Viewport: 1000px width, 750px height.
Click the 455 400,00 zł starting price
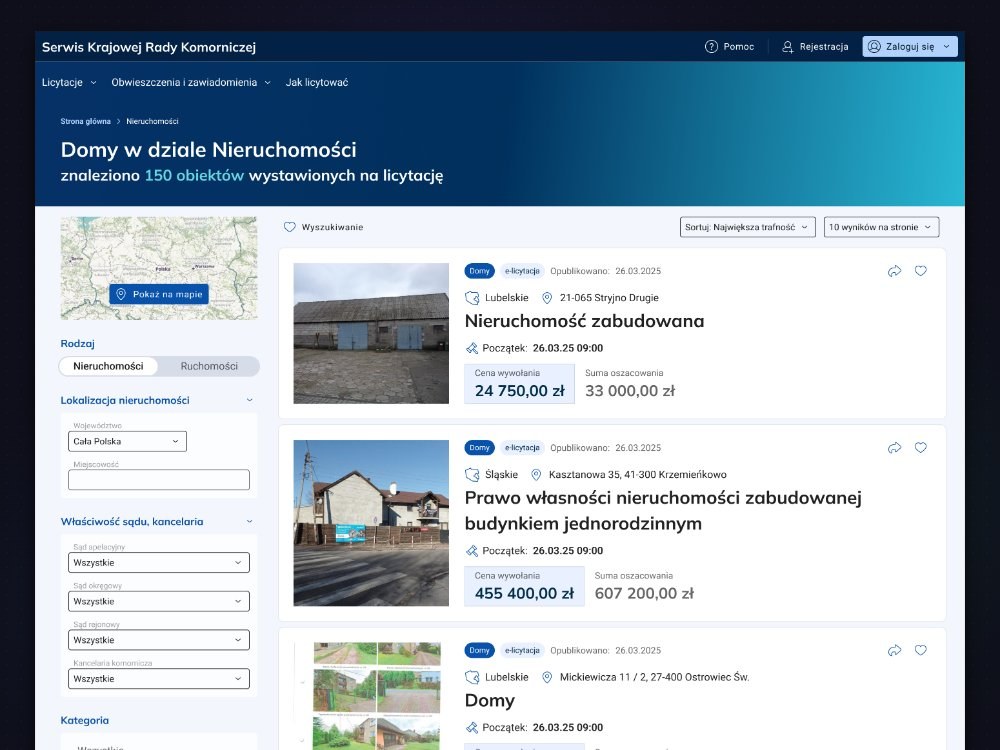point(524,594)
